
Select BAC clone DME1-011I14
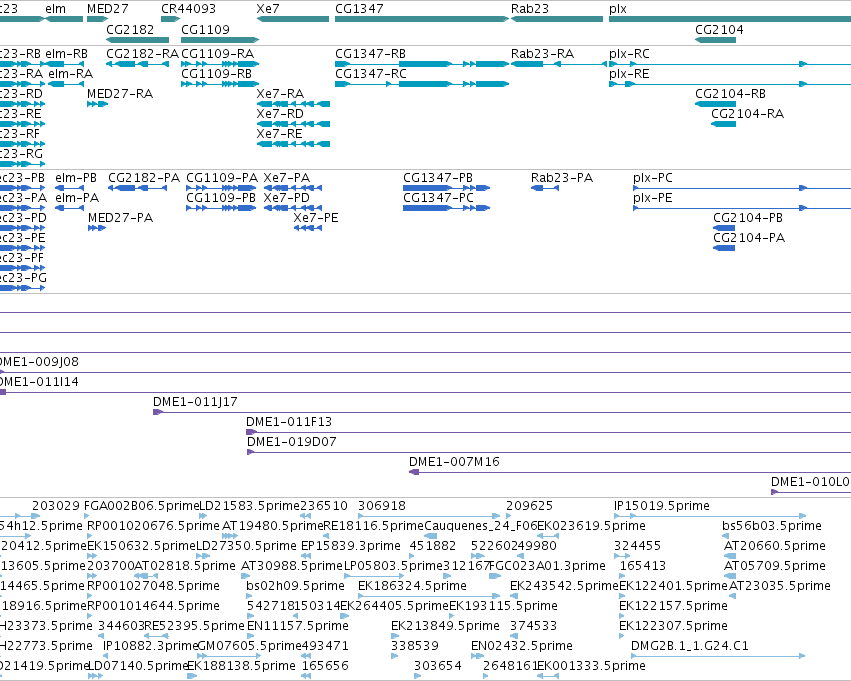click(426, 392)
